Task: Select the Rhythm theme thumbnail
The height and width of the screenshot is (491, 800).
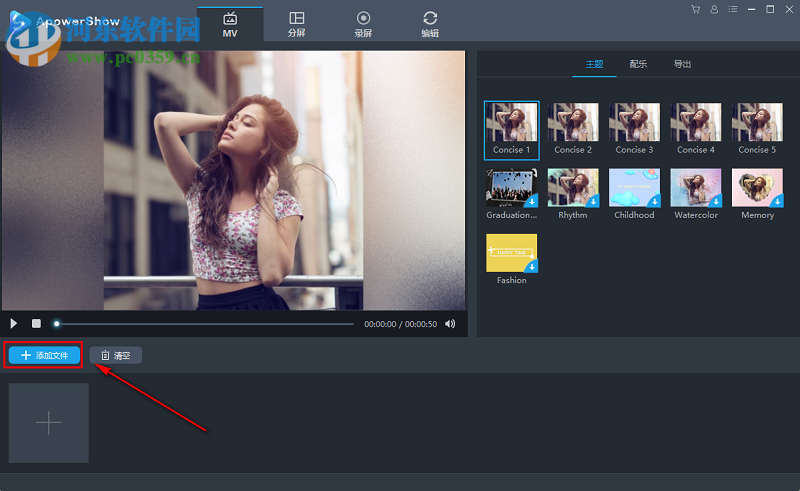Action: pos(573,188)
